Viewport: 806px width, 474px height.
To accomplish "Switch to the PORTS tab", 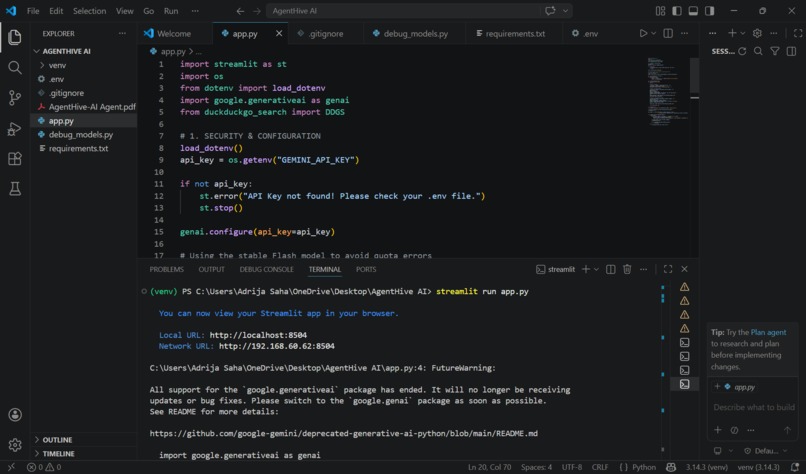I will click(366, 269).
